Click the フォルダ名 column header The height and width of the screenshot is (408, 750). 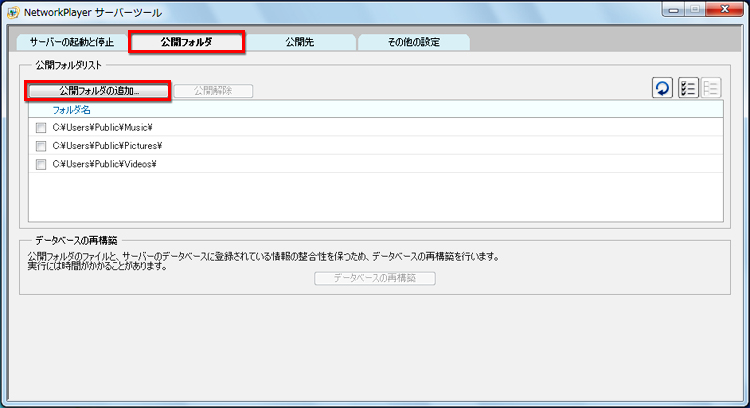point(71,110)
